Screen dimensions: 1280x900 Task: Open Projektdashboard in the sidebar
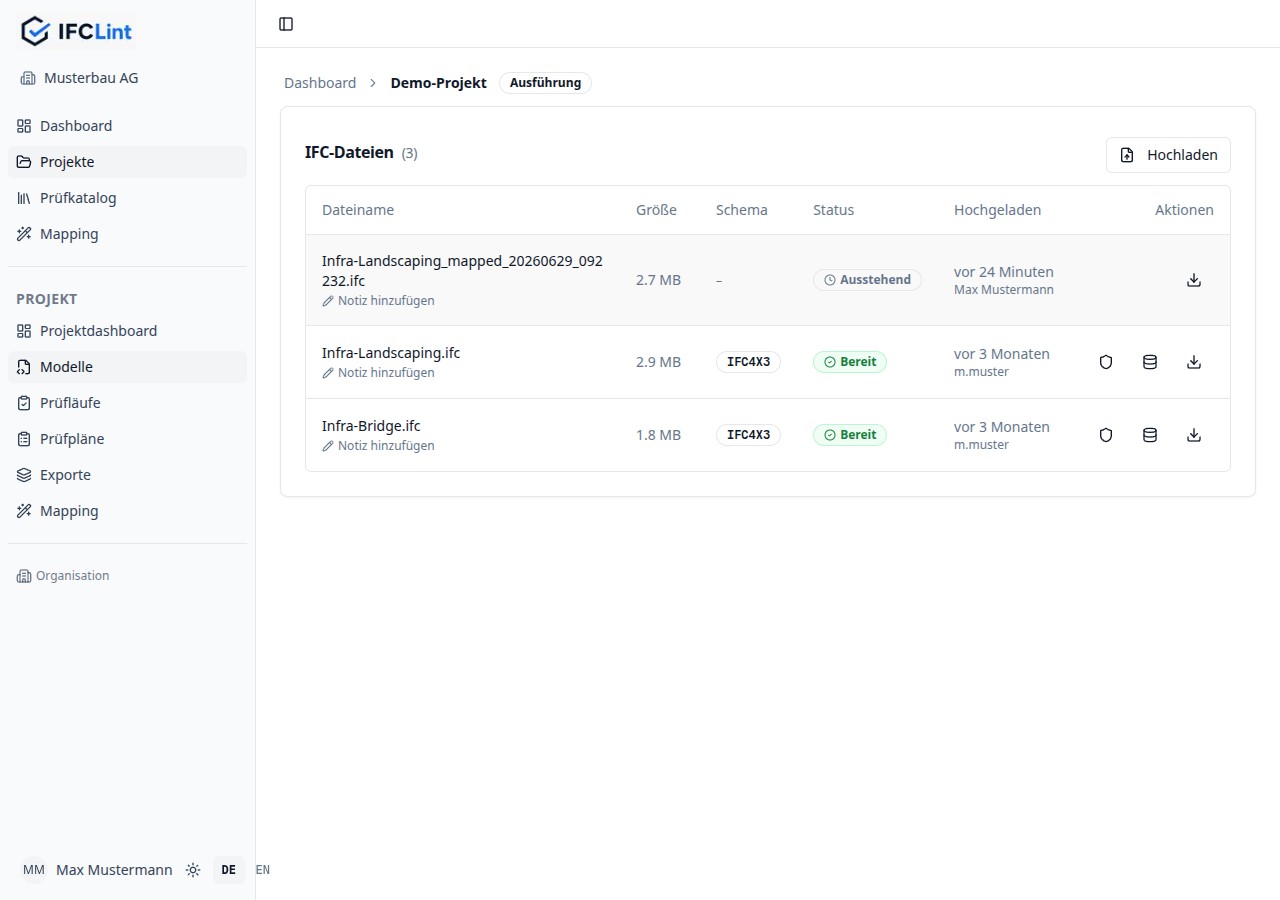[x=127, y=331]
